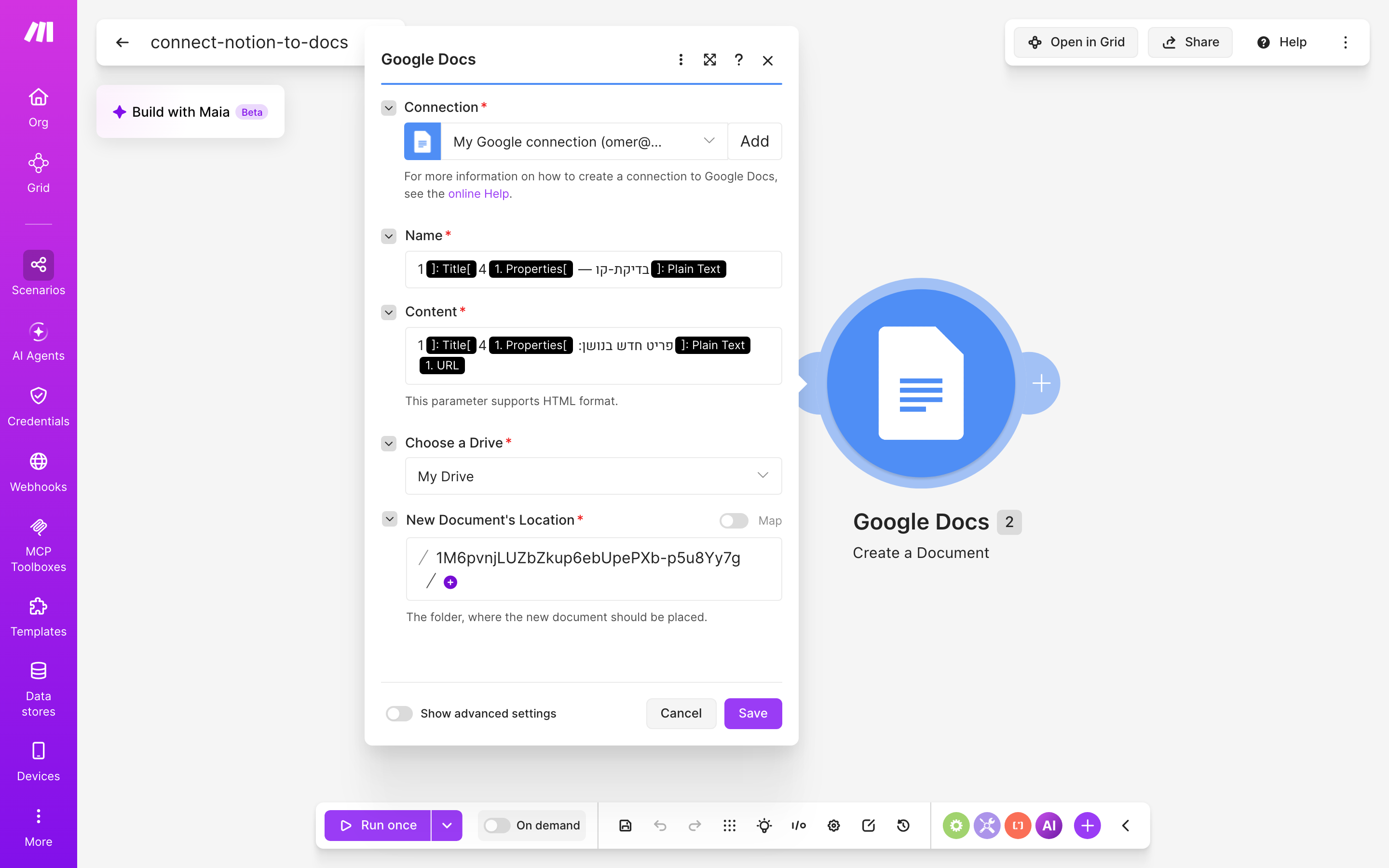Open notes icon in bottom toolbar
The width and height of the screenshot is (1389, 868).
(x=868, y=826)
